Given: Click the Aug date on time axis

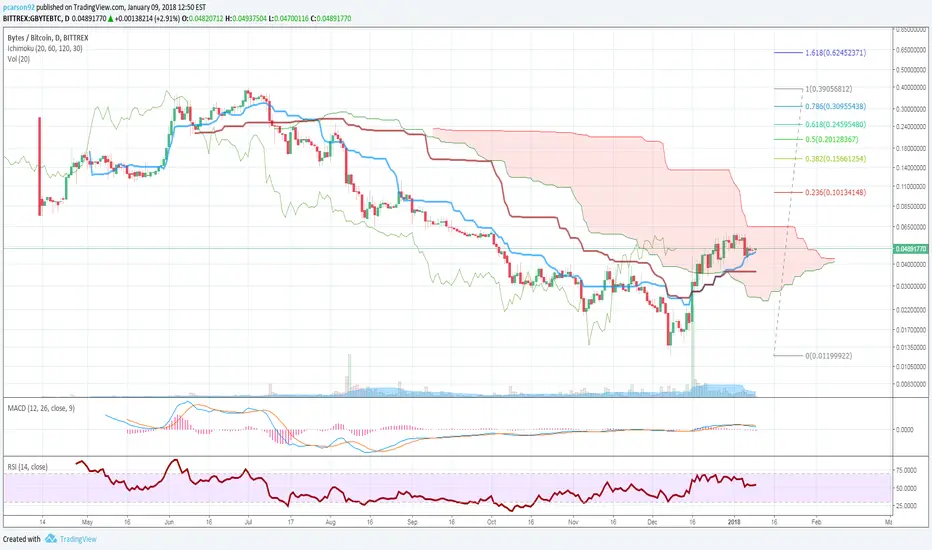Looking at the screenshot, I should point(330,522).
